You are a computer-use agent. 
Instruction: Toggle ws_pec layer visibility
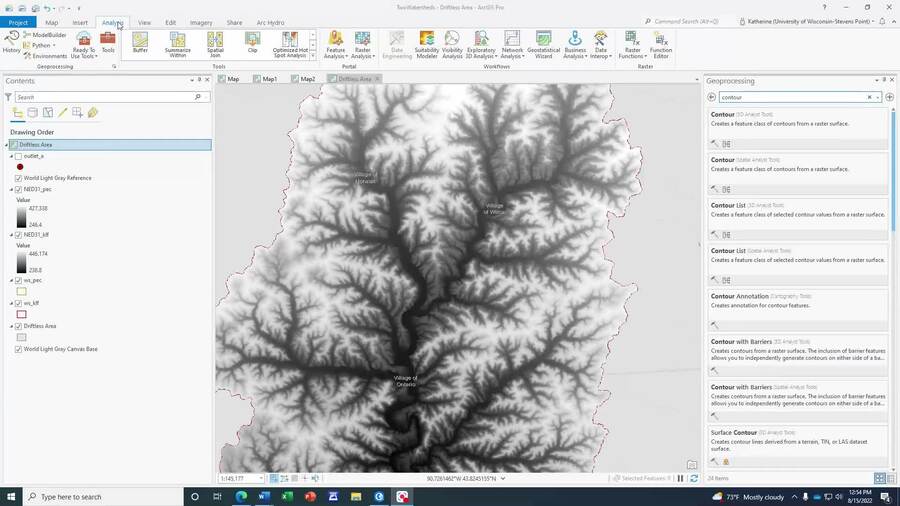18,281
